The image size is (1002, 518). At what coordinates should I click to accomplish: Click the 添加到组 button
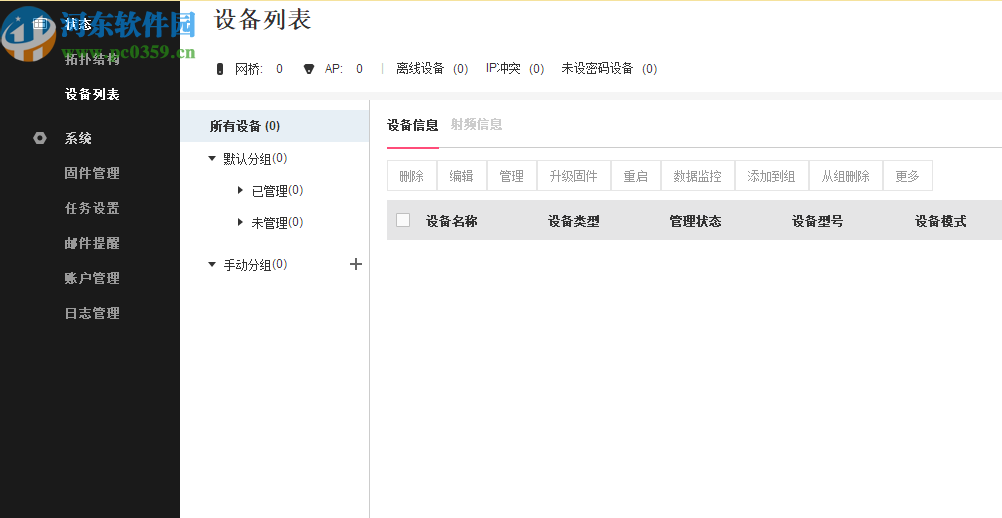click(772, 176)
